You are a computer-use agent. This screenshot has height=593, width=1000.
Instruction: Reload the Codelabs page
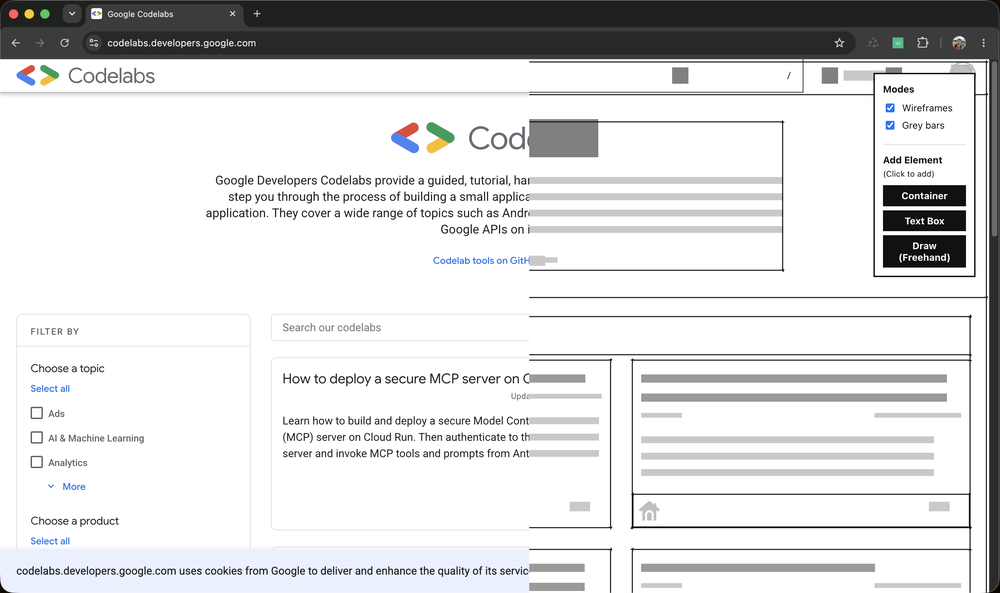[64, 43]
